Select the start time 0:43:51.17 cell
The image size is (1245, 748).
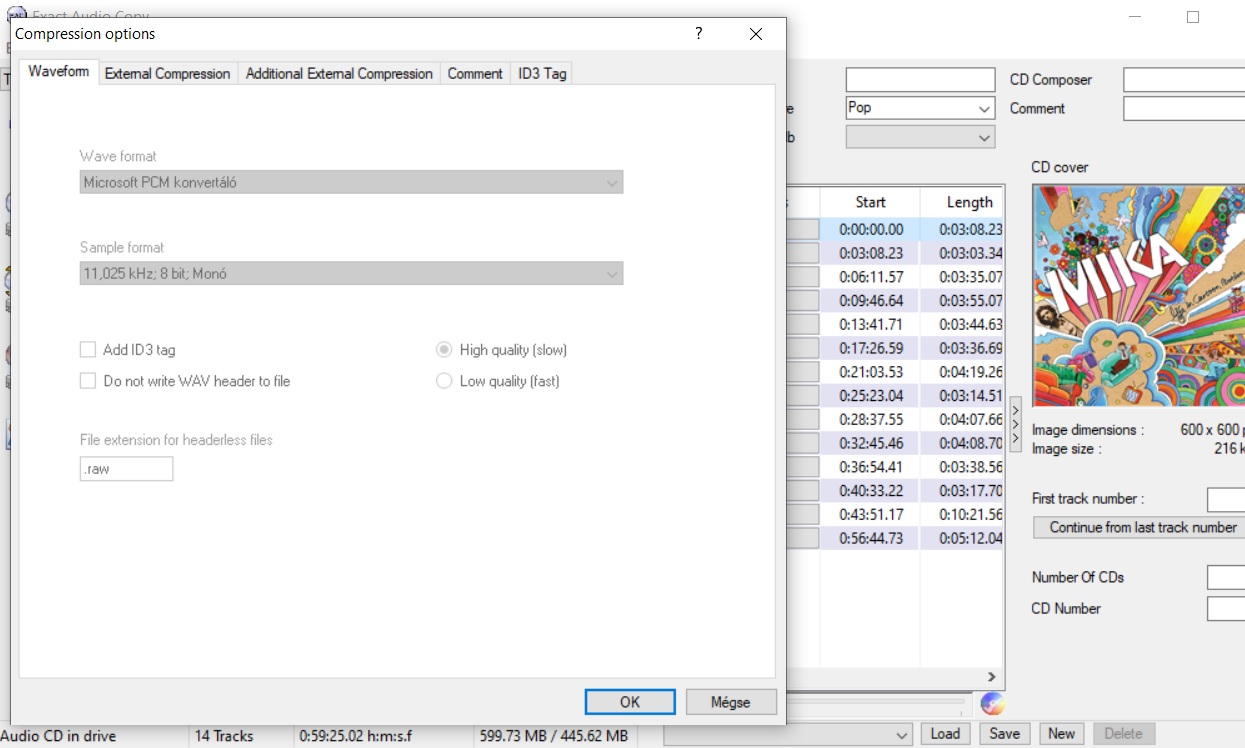870,514
